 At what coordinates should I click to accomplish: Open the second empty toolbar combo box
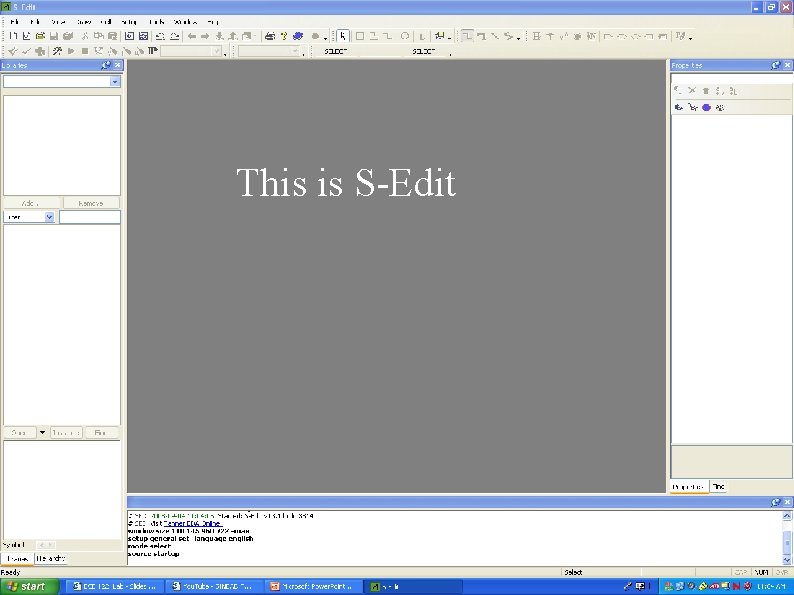(269, 51)
